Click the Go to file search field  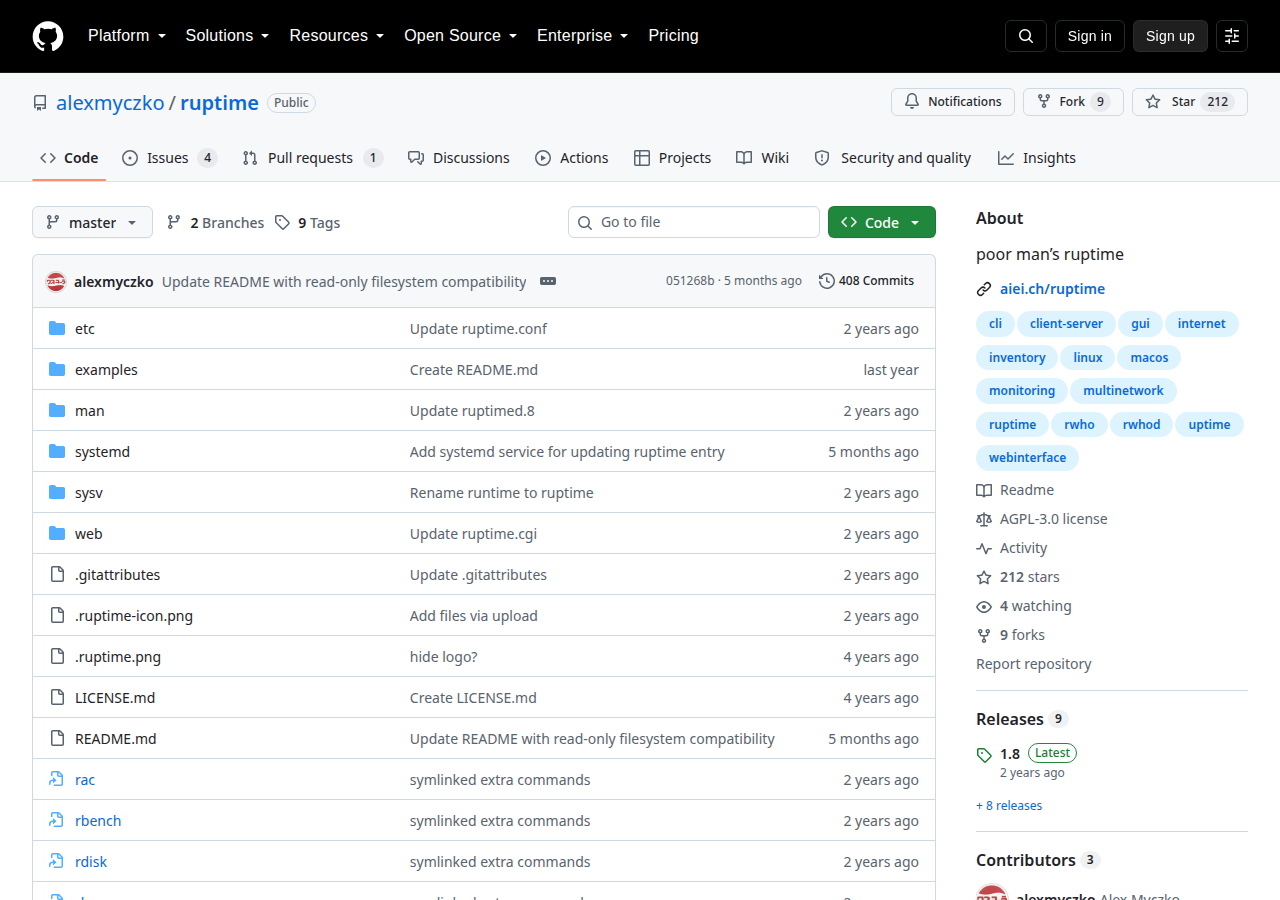pos(694,222)
